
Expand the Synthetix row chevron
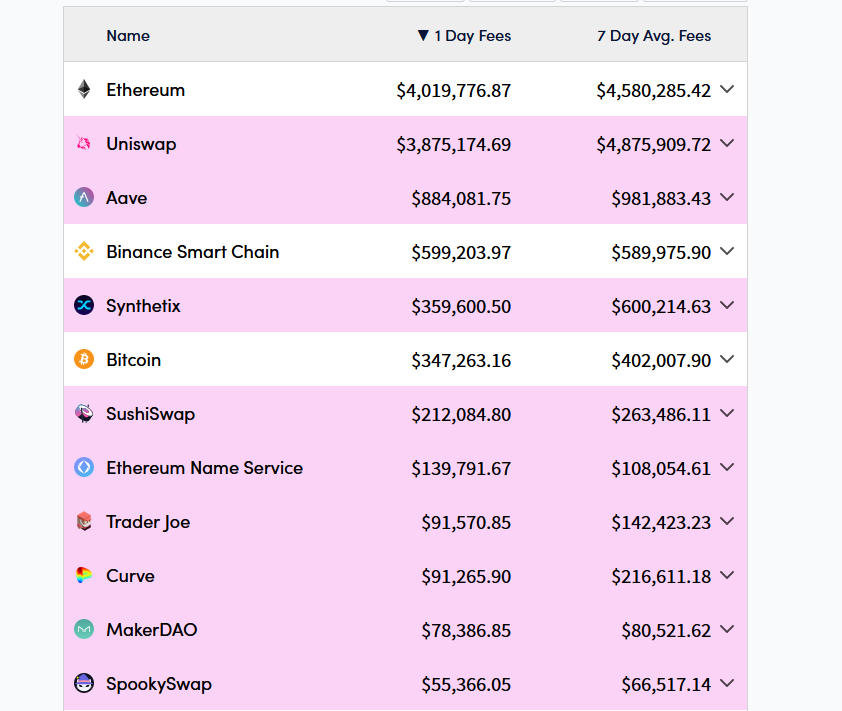pos(727,305)
